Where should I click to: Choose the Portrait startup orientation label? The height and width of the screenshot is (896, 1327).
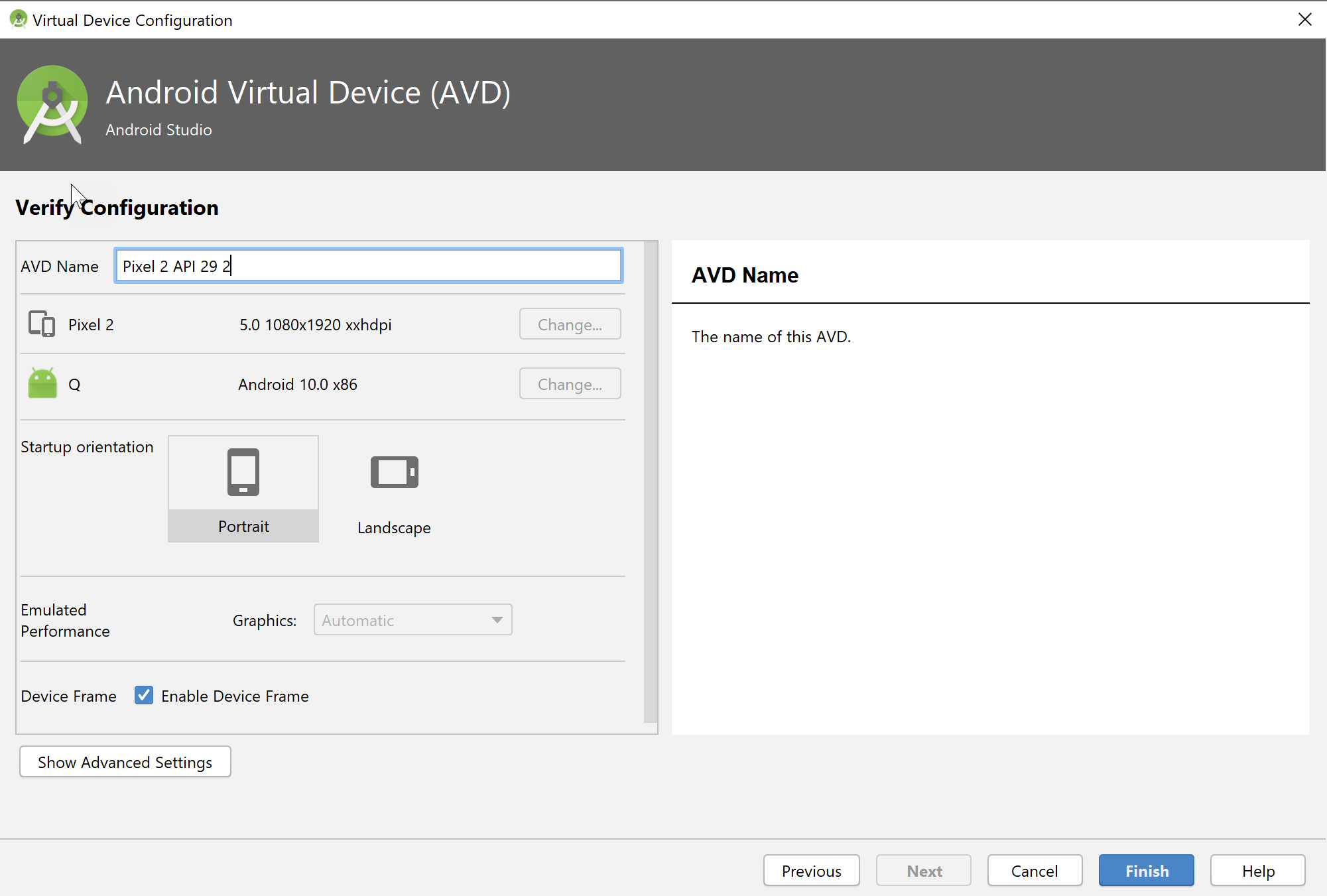pyautogui.click(x=243, y=527)
